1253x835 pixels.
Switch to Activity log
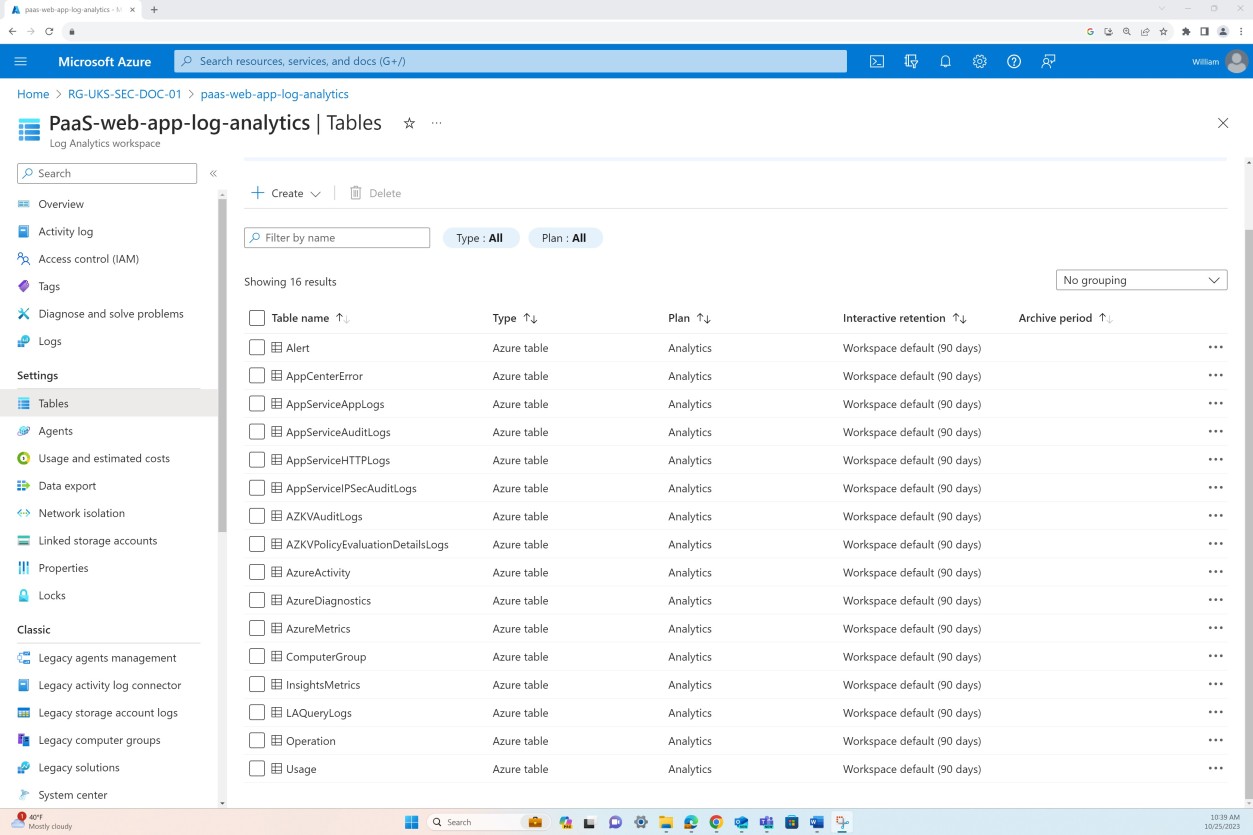(65, 231)
